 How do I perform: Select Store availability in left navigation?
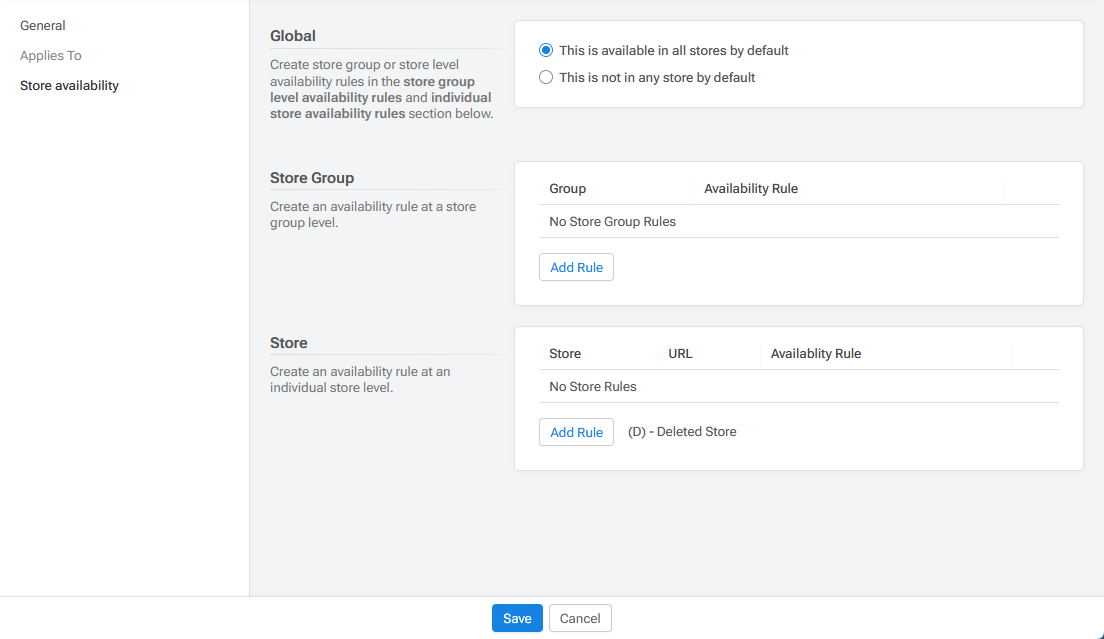click(x=69, y=86)
